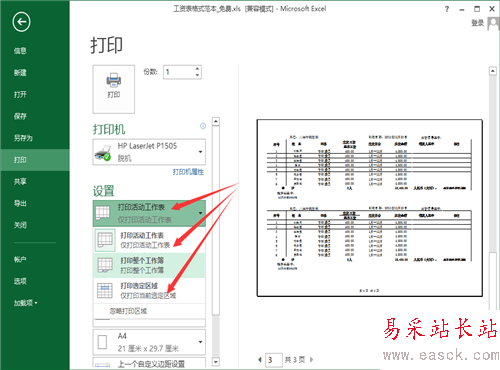Click the preview scroll-up arrow
500x370 pixels.
coord(492,71)
